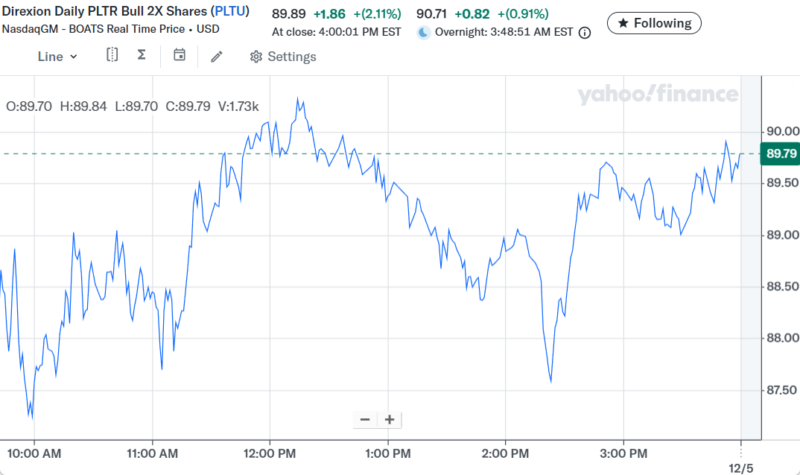The height and width of the screenshot is (475, 800).
Task: Click the Settings gear icon
Action: tap(256, 57)
